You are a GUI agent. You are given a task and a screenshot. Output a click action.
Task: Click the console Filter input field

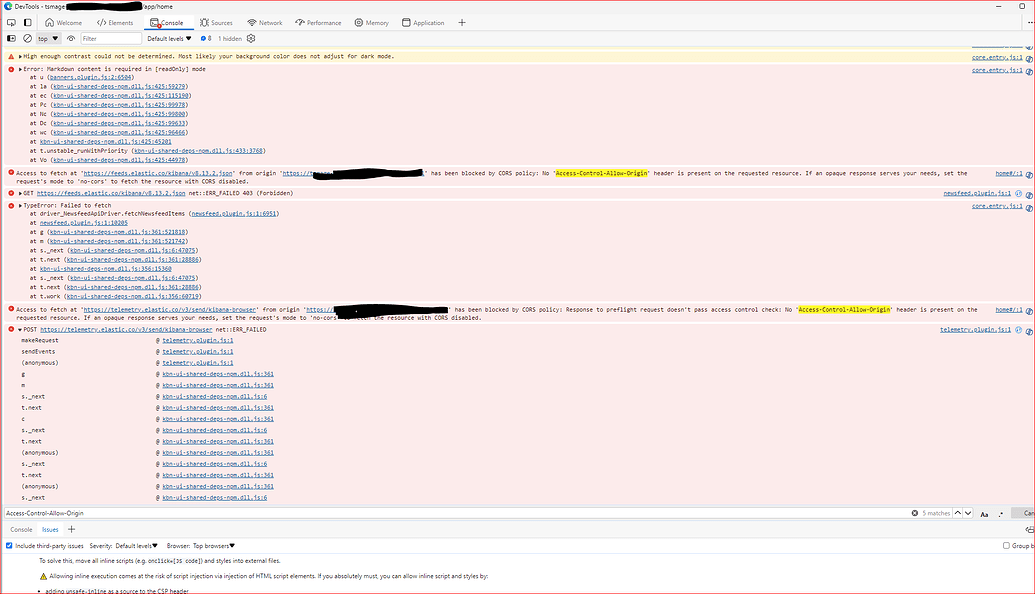coord(110,38)
